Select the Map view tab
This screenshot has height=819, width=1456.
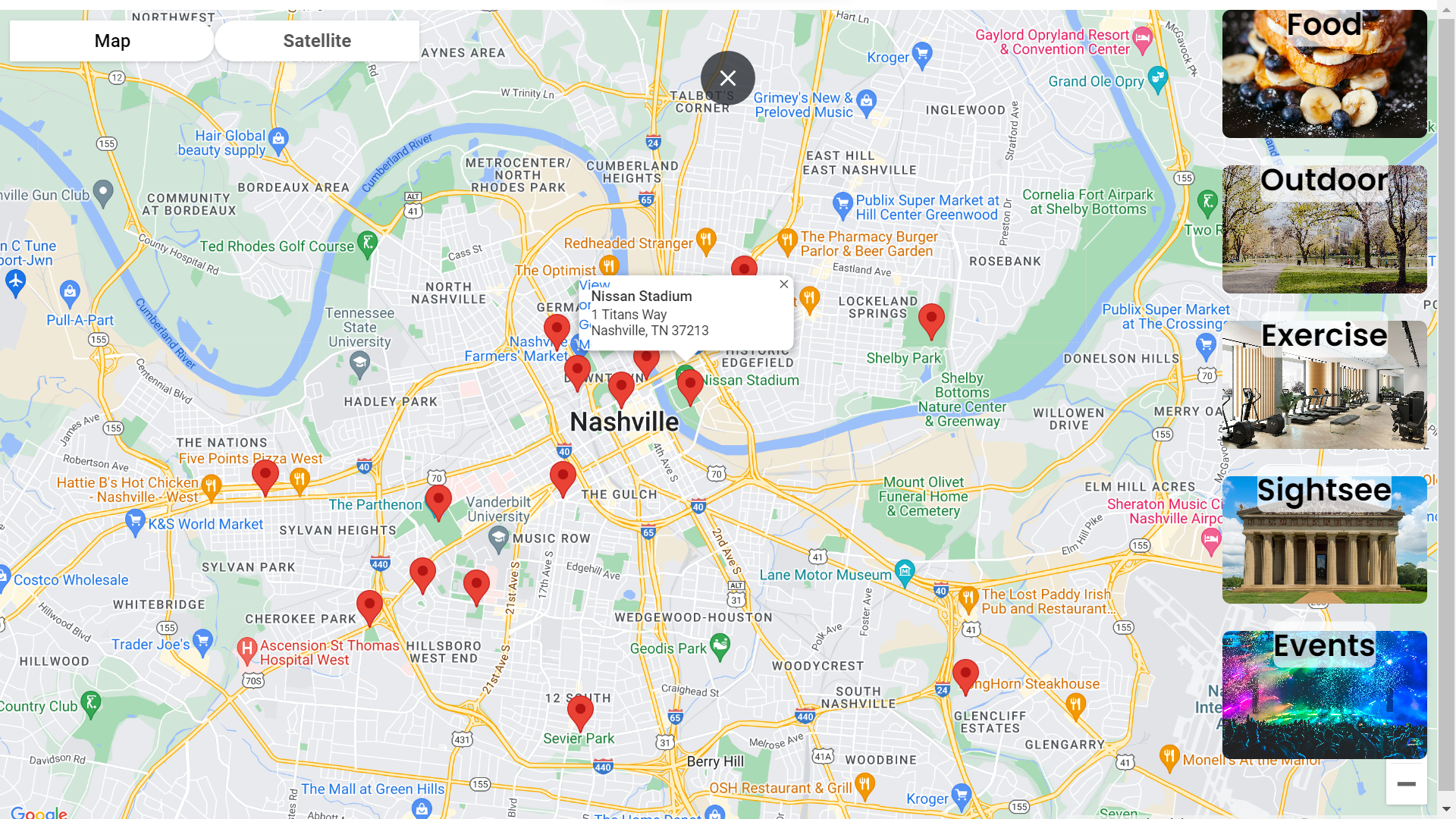(112, 41)
